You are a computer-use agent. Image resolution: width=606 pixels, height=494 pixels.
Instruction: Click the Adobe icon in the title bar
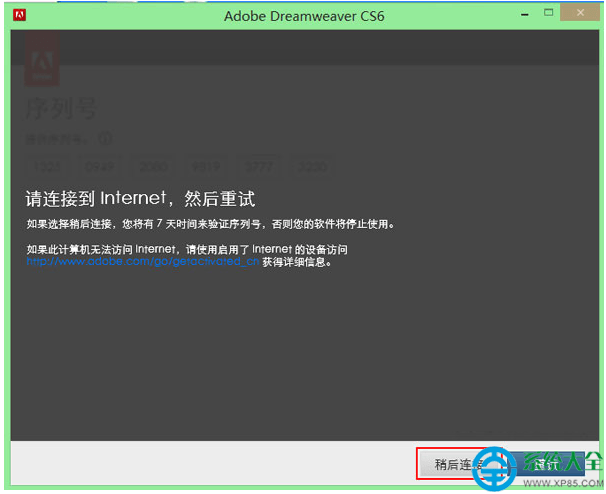[19, 15]
